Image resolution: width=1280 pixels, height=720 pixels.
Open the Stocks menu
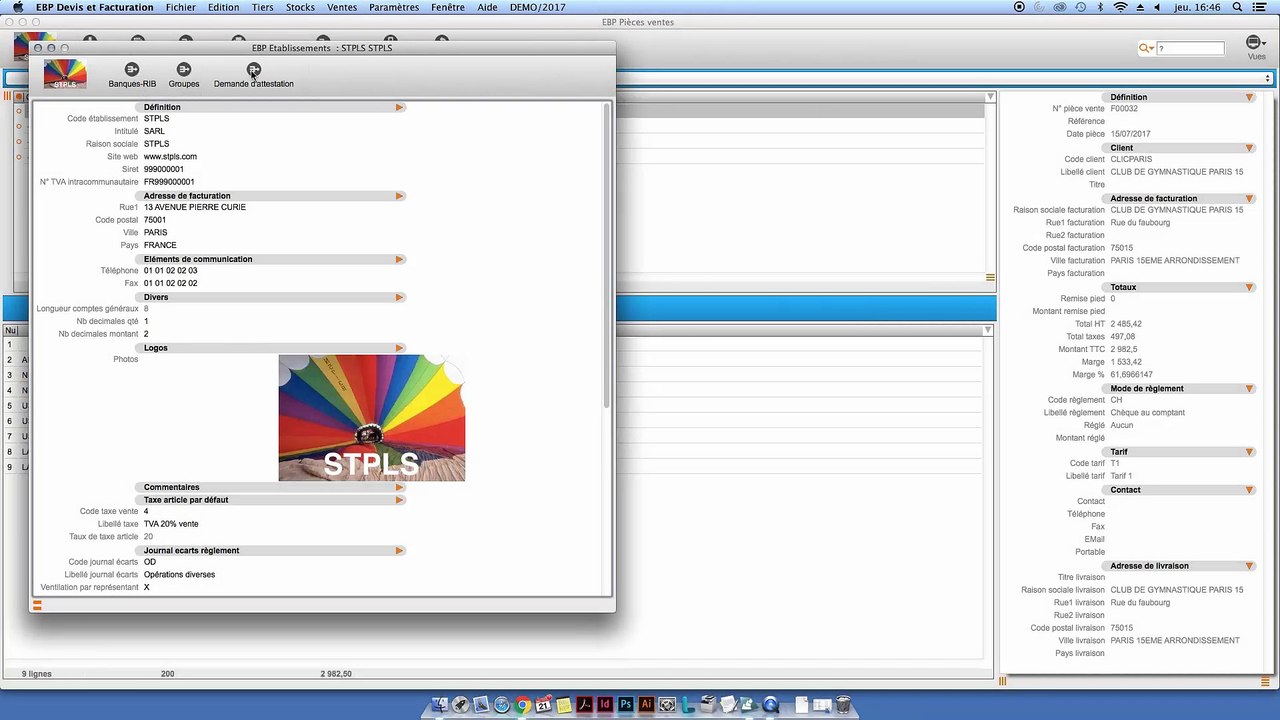point(300,7)
